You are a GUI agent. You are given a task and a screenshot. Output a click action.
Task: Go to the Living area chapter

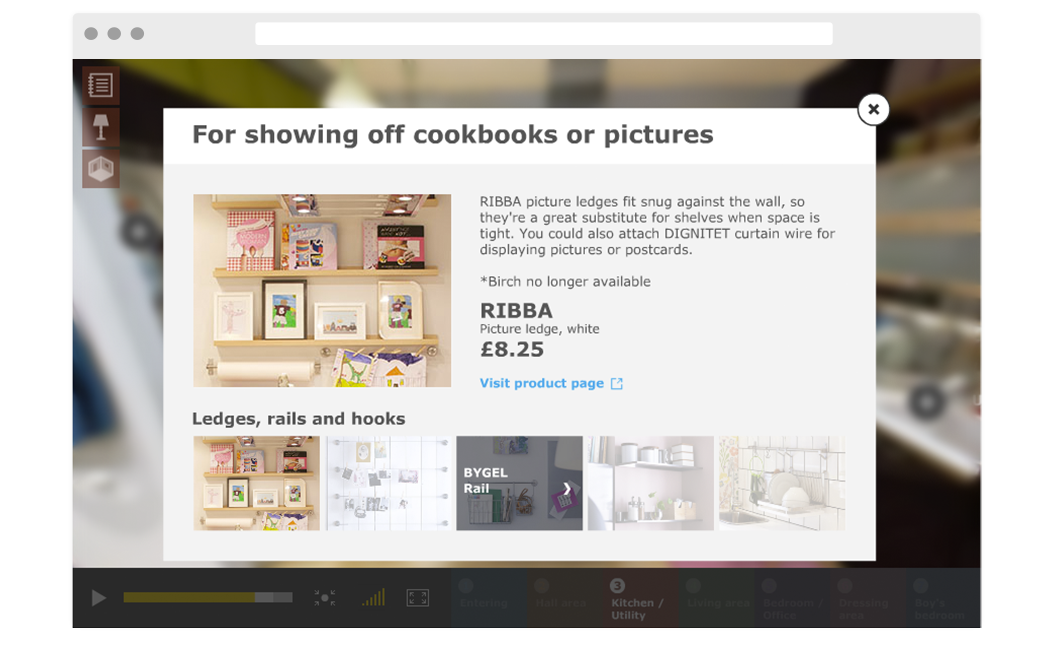[x=716, y=598]
